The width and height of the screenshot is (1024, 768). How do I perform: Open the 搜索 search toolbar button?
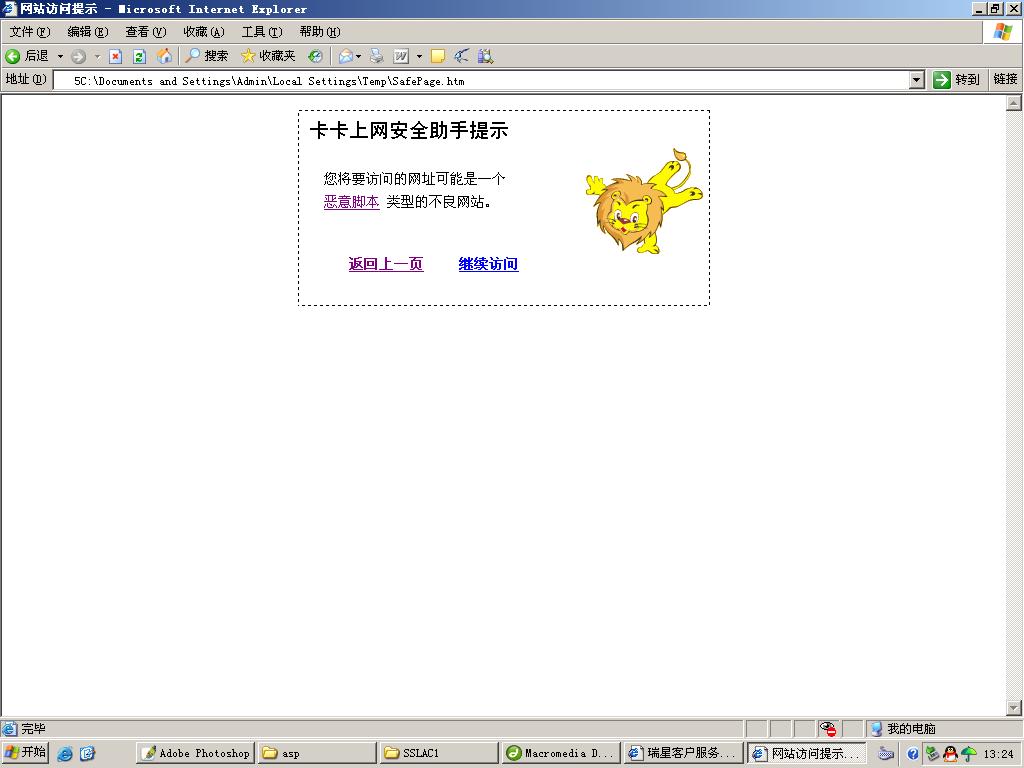click(206, 57)
